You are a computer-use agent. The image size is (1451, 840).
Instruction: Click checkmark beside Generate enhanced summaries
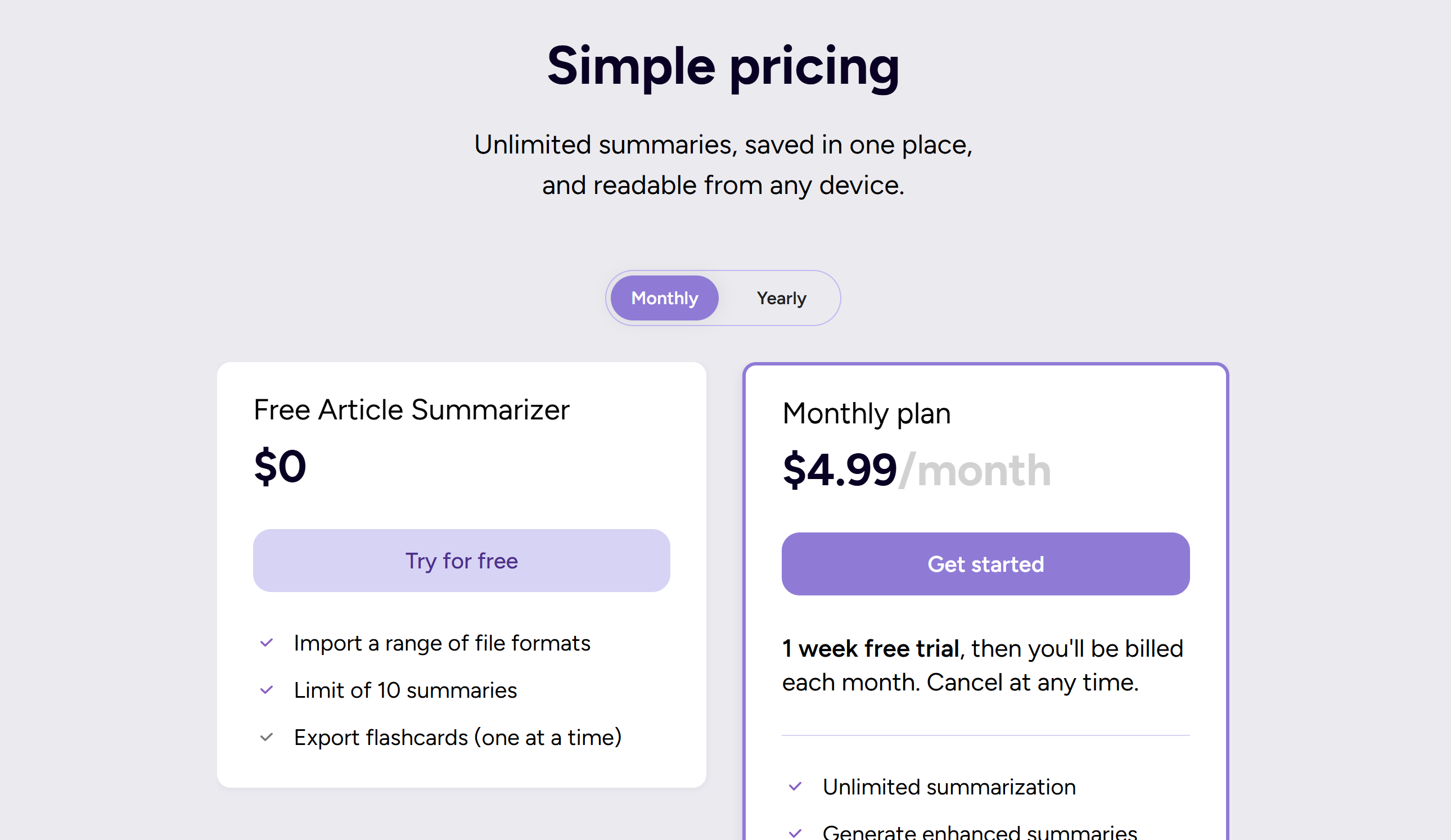[x=795, y=833]
